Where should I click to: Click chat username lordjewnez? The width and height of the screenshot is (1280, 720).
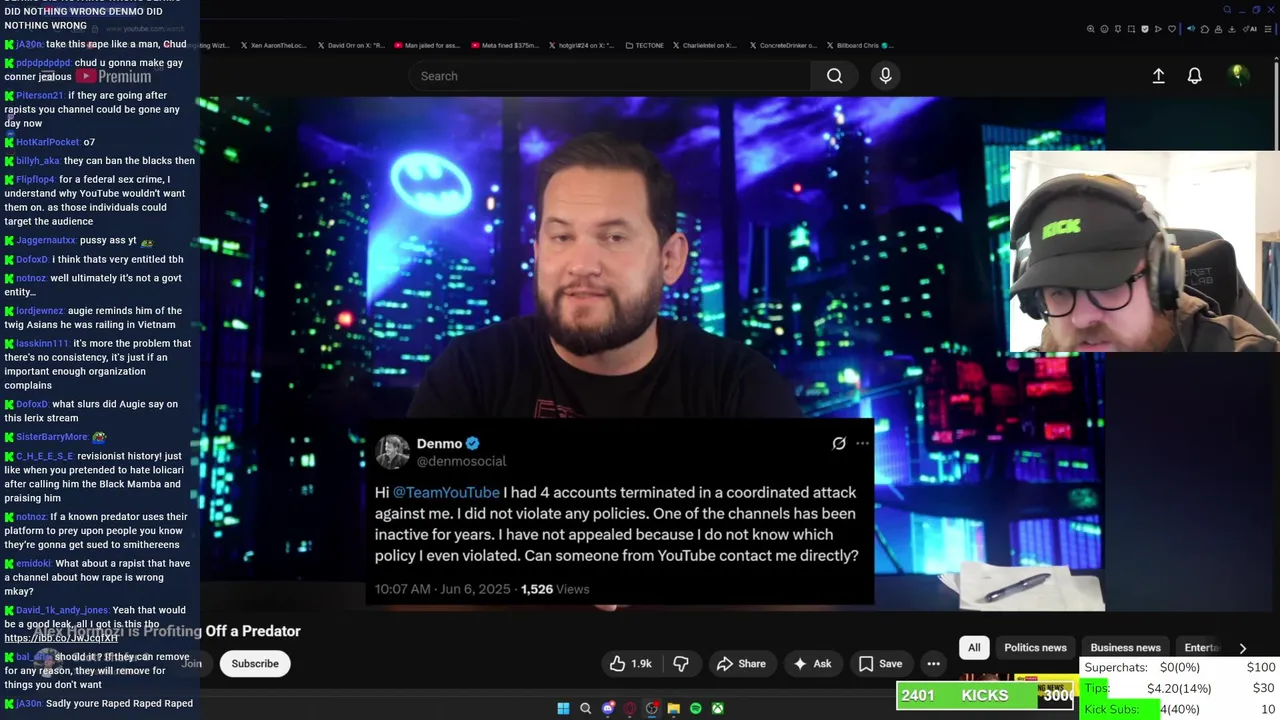click(39, 311)
